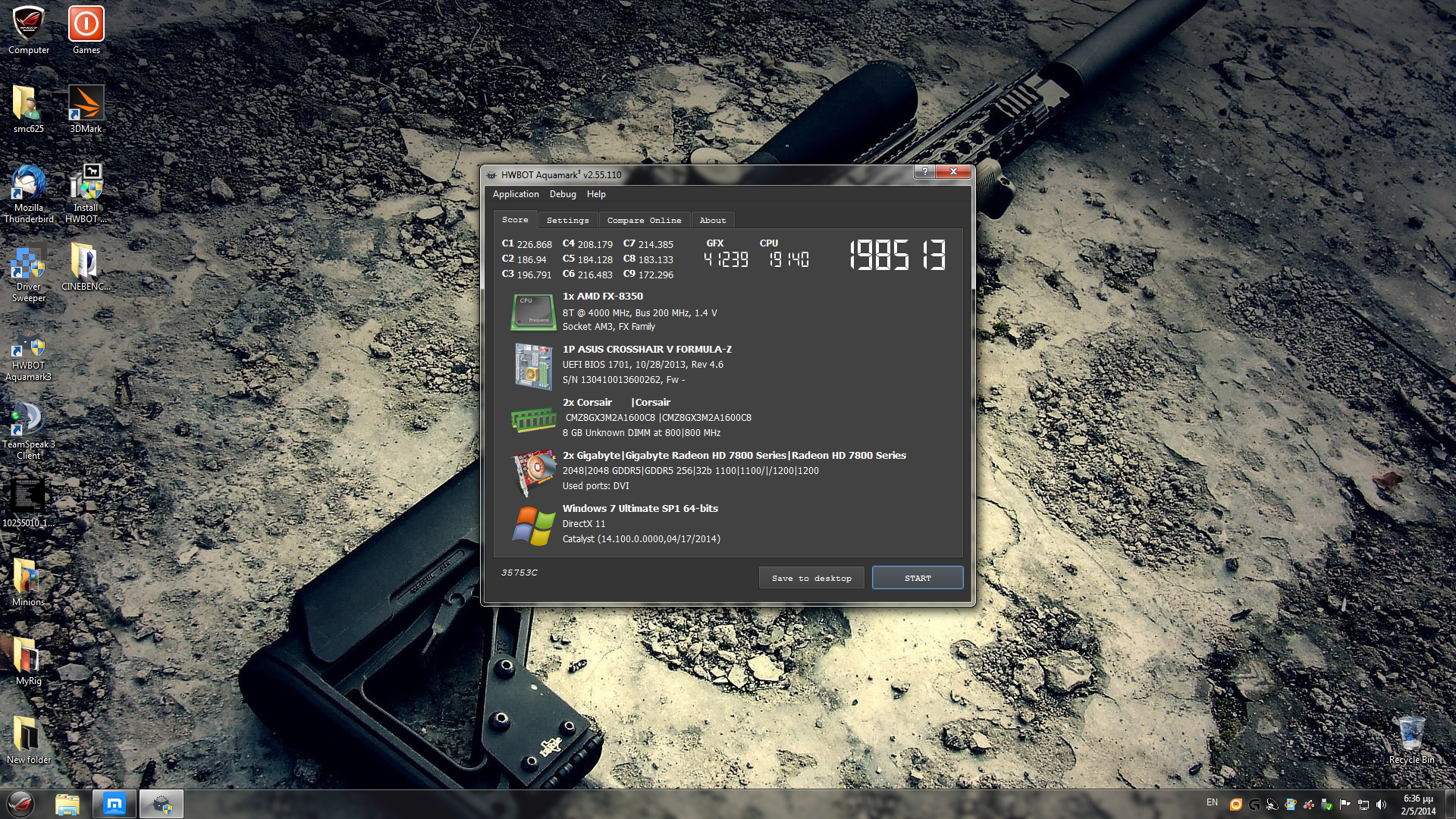Select HWBOT Aquamark3 desktop shortcut

click(29, 356)
